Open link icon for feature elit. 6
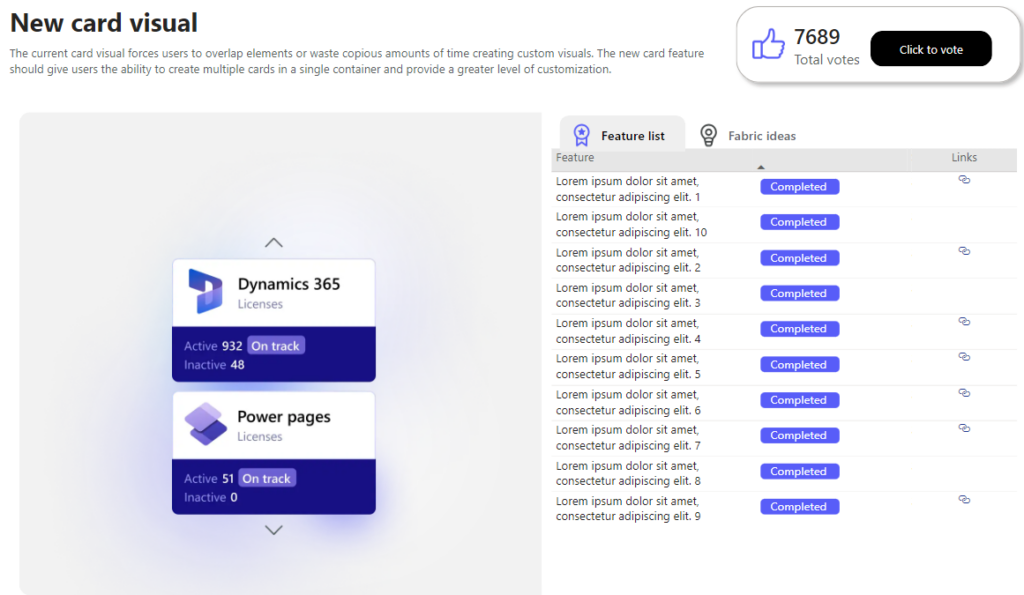1024x595 pixels. (964, 393)
